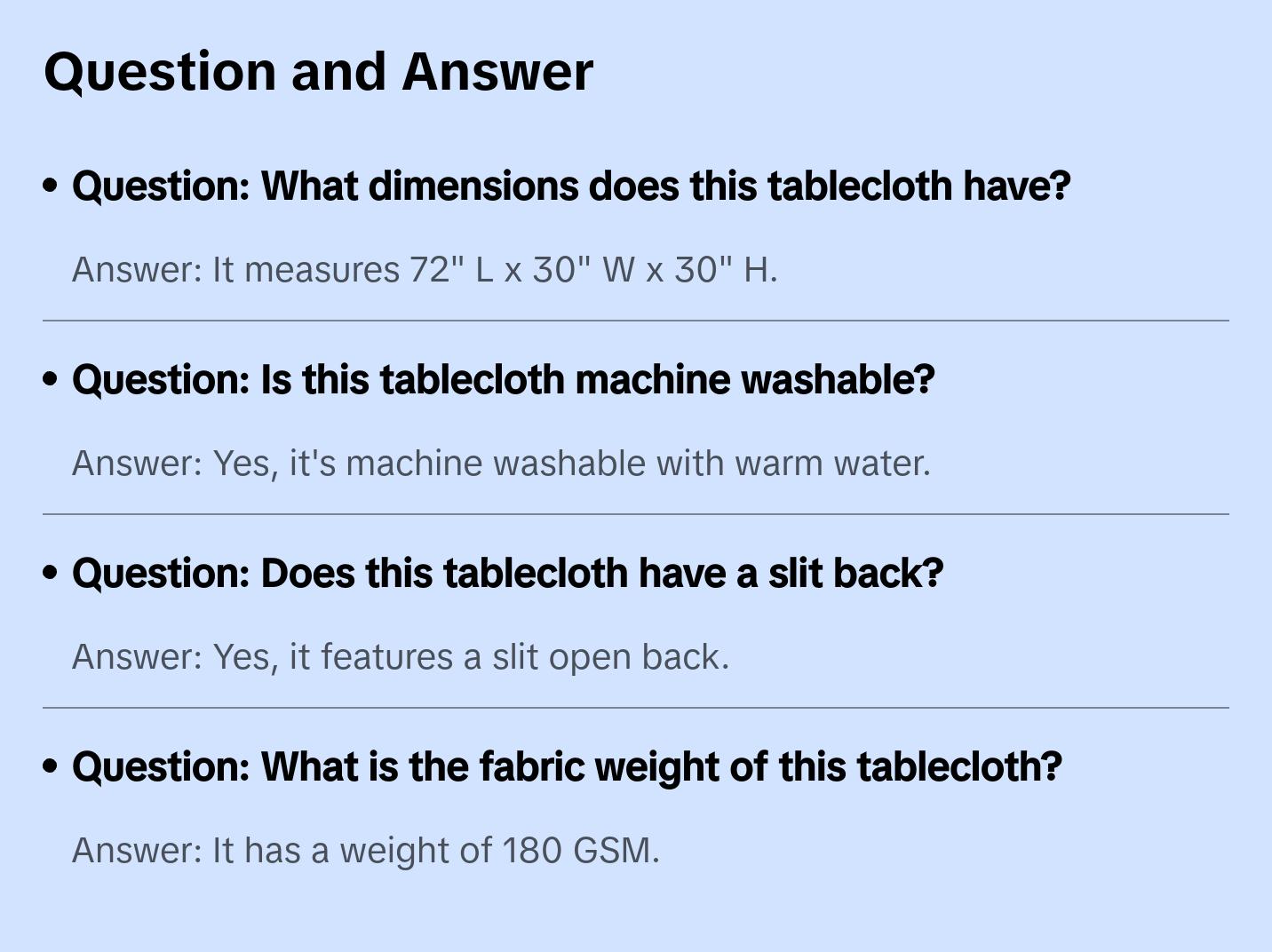Click the bullet before the fabric weight question
Viewport: 1272px width, 952px height.
click(51, 766)
